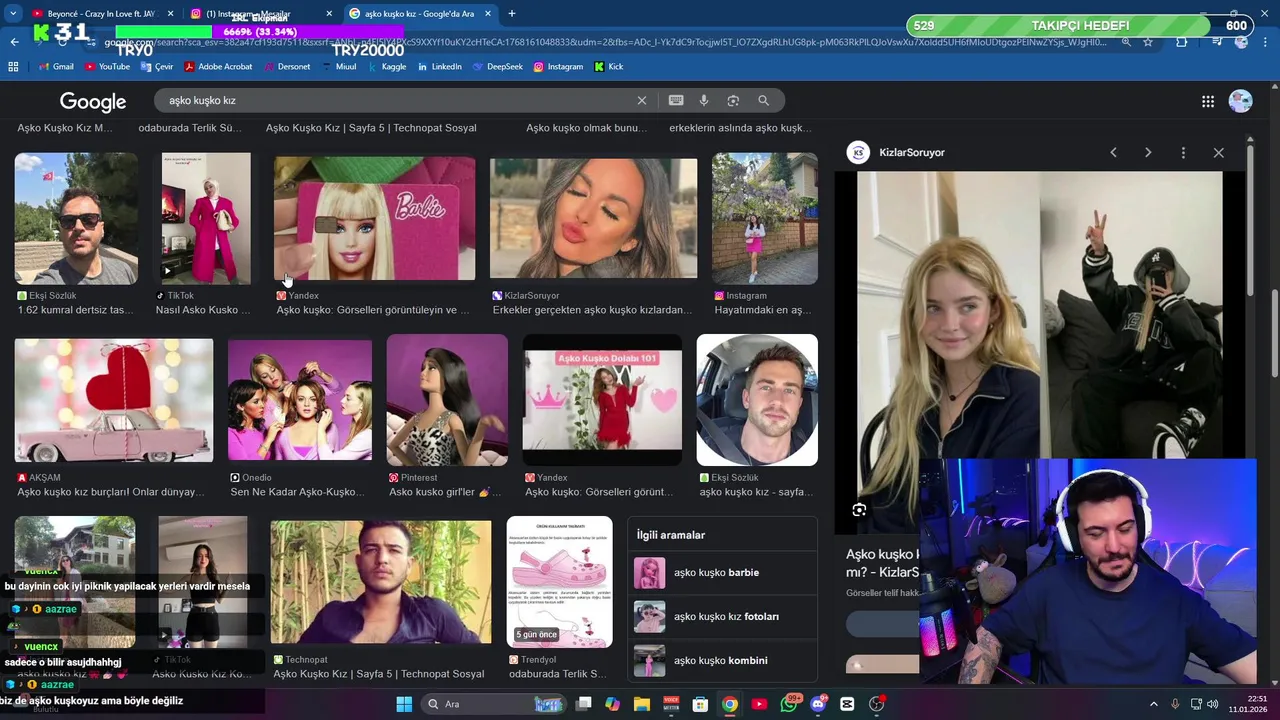Open WhatsApp from taskbar
The height and width of the screenshot is (720, 1280).
(789, 704)
